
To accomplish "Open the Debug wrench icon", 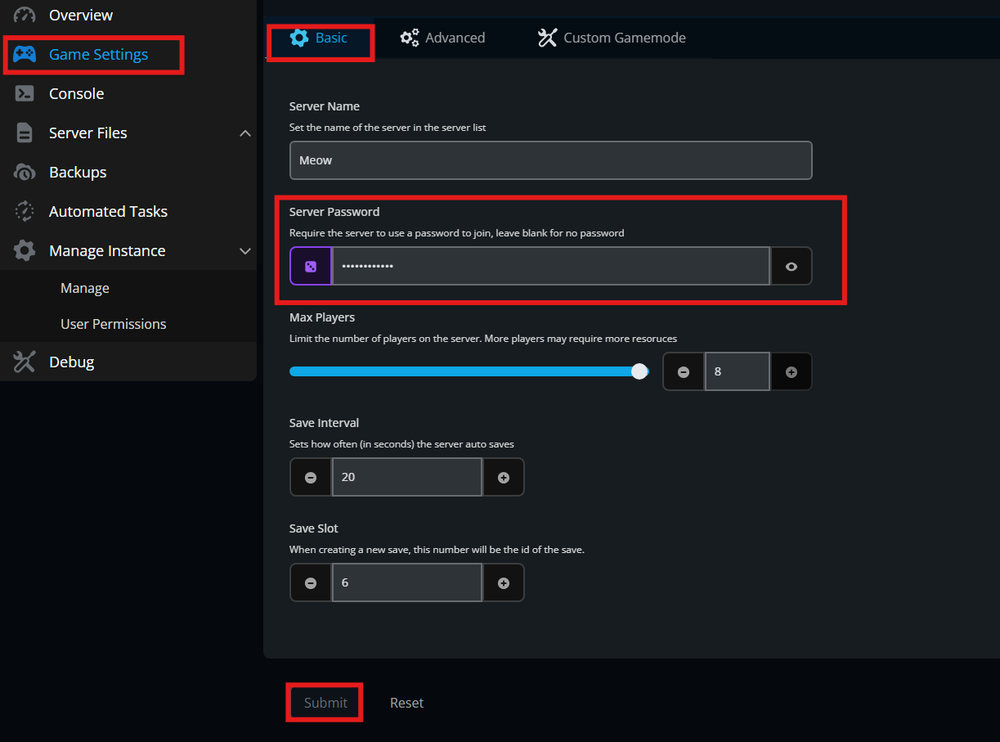I will [24, 362].
